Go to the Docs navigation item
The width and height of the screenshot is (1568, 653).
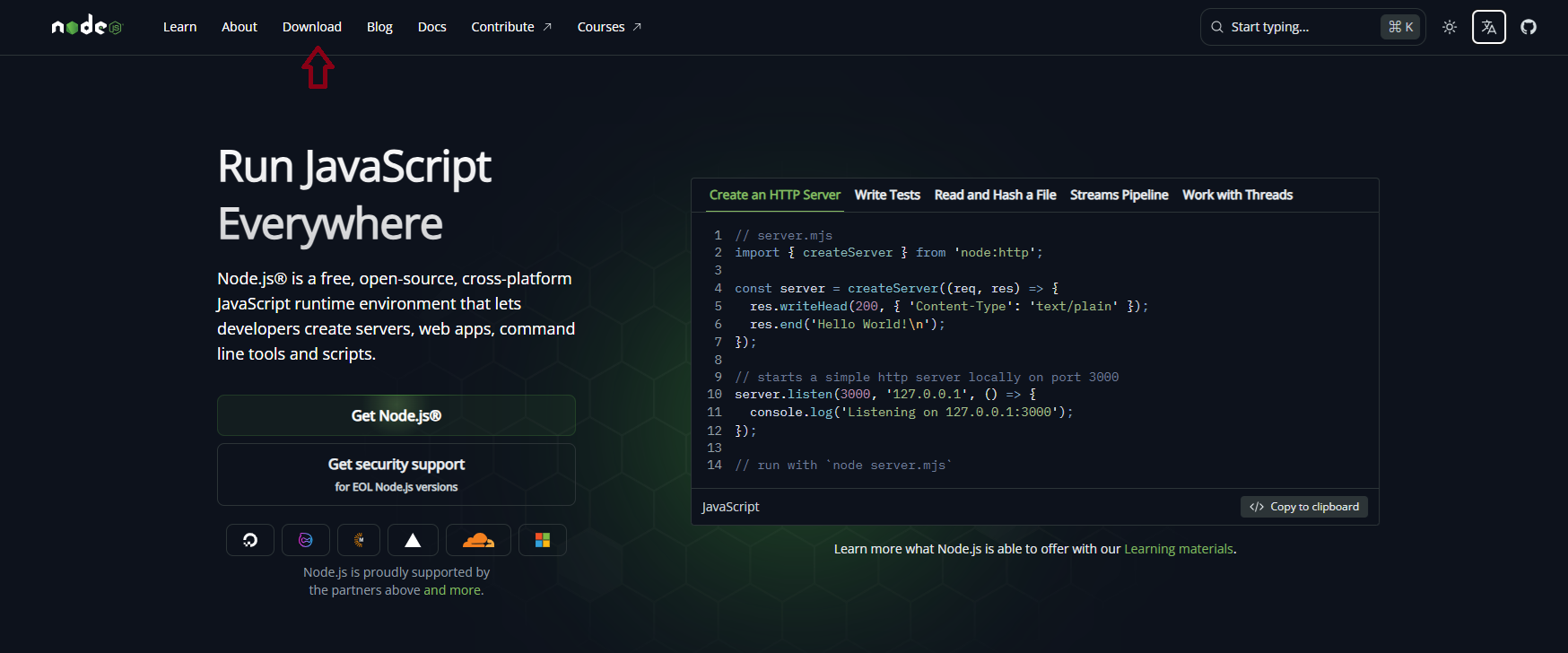pyautogui.click(x=431, y=27)
